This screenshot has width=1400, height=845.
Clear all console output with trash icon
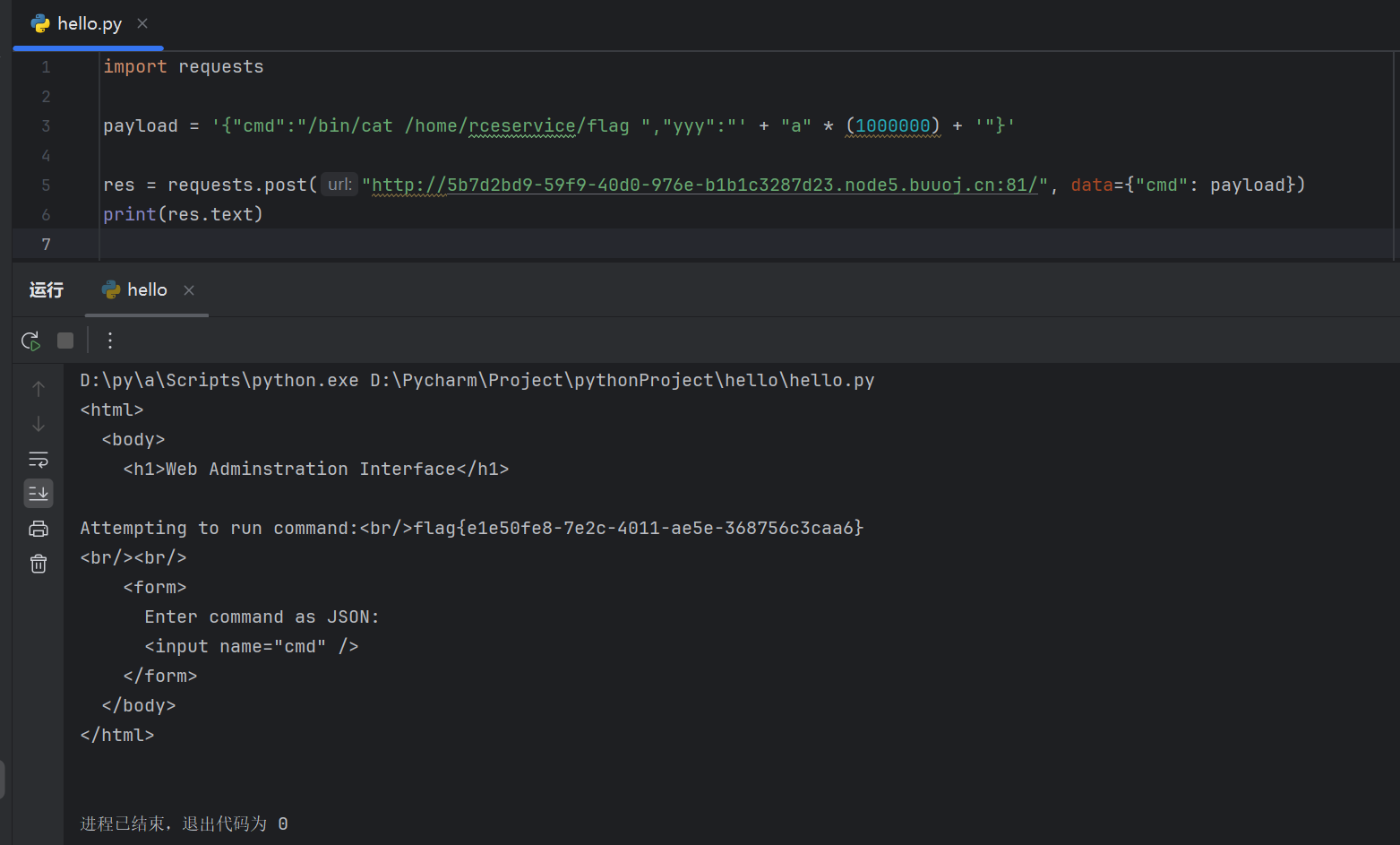pyautogui.click(x=39, y=564)
